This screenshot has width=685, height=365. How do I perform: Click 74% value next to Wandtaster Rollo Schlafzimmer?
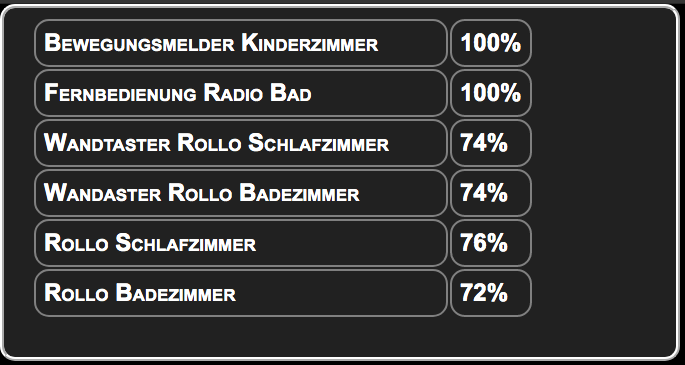[491, 143]
